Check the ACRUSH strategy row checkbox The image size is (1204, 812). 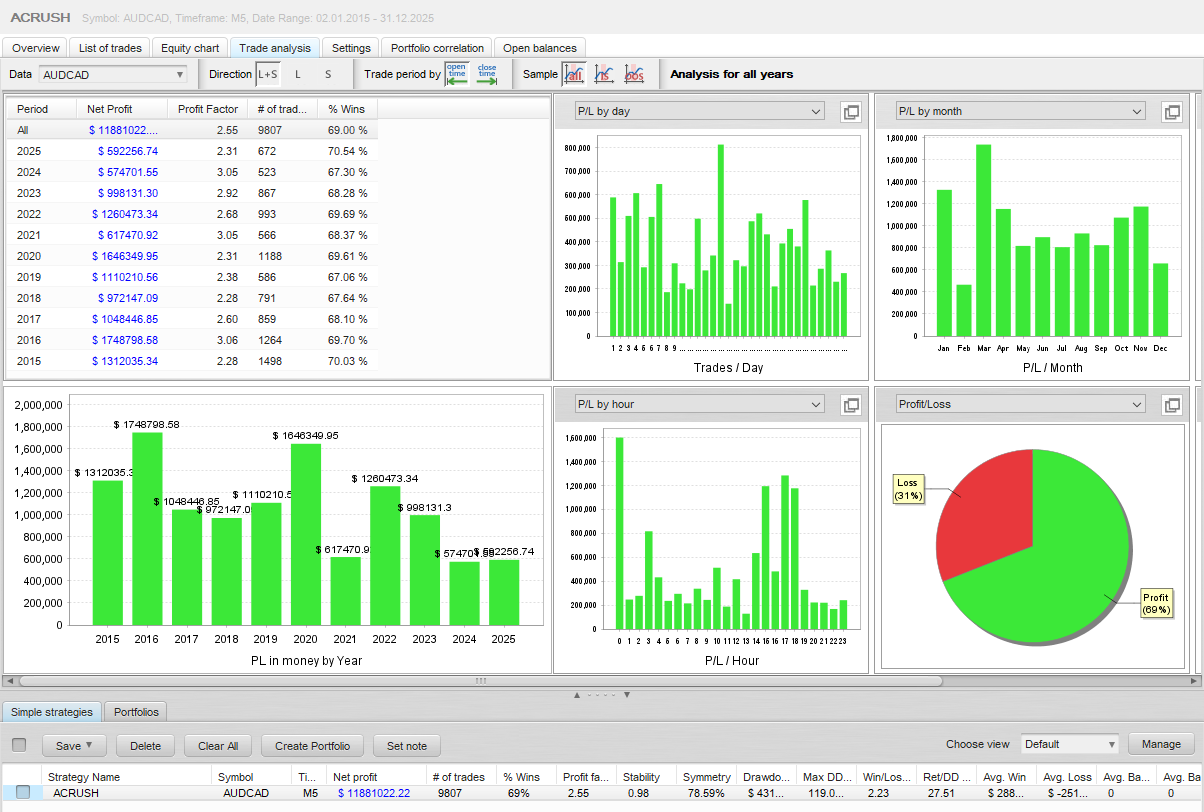(23, 792)
